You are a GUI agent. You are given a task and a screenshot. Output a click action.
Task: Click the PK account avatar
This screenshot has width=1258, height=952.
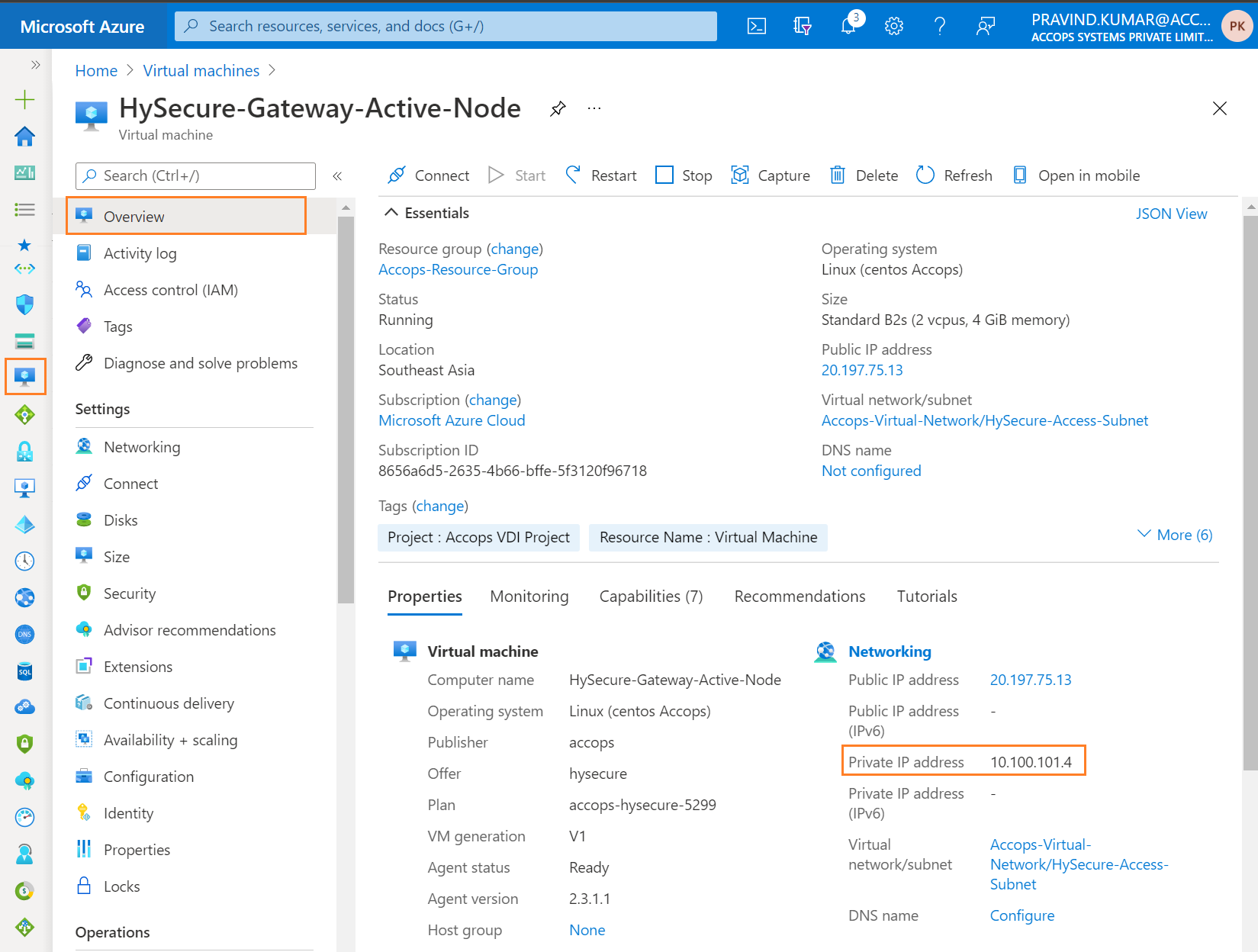click(1237, 26)
